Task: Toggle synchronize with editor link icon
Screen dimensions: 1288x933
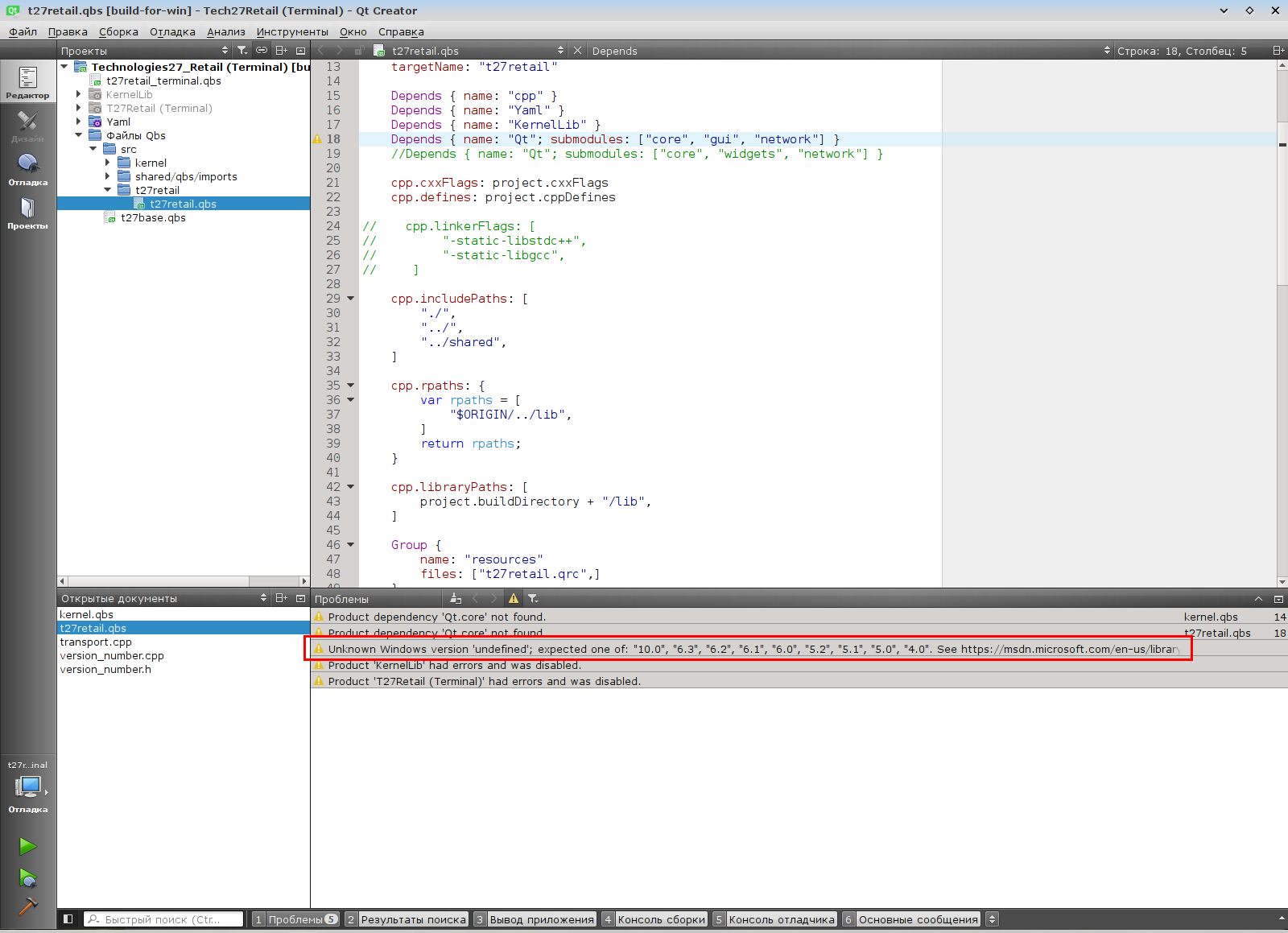Action: (x=262, y=51)
